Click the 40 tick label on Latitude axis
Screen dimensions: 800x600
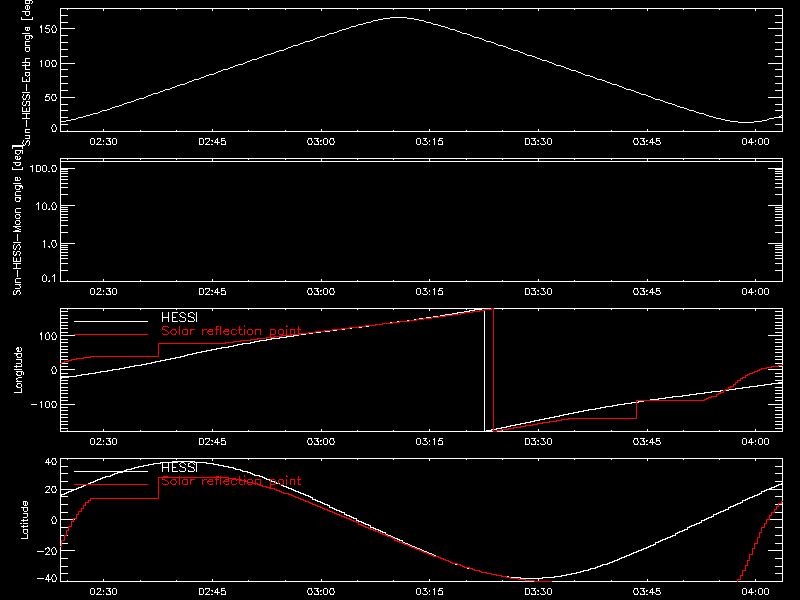click(51, 462)
